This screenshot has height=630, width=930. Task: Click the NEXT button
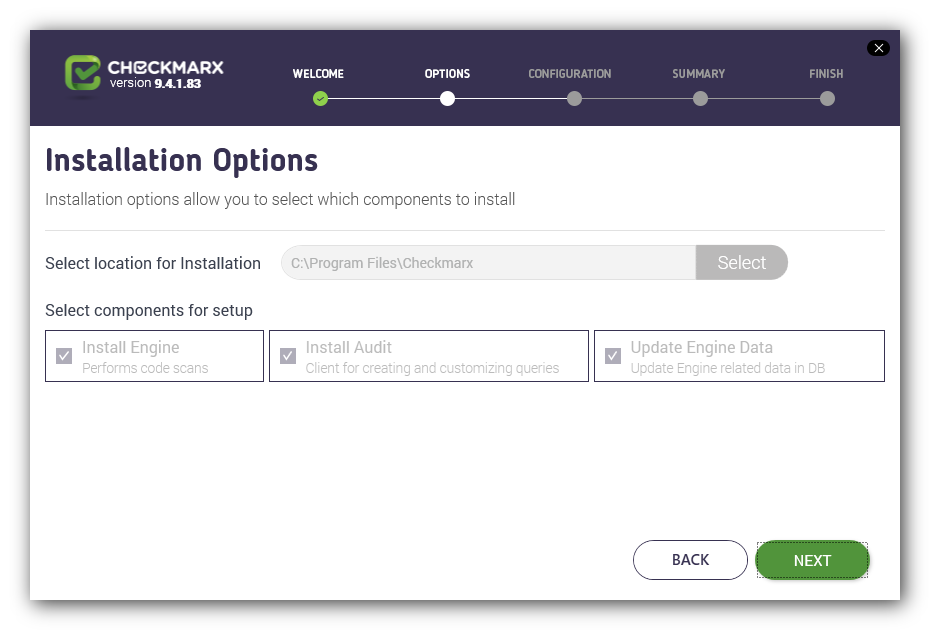coord(812,559)
